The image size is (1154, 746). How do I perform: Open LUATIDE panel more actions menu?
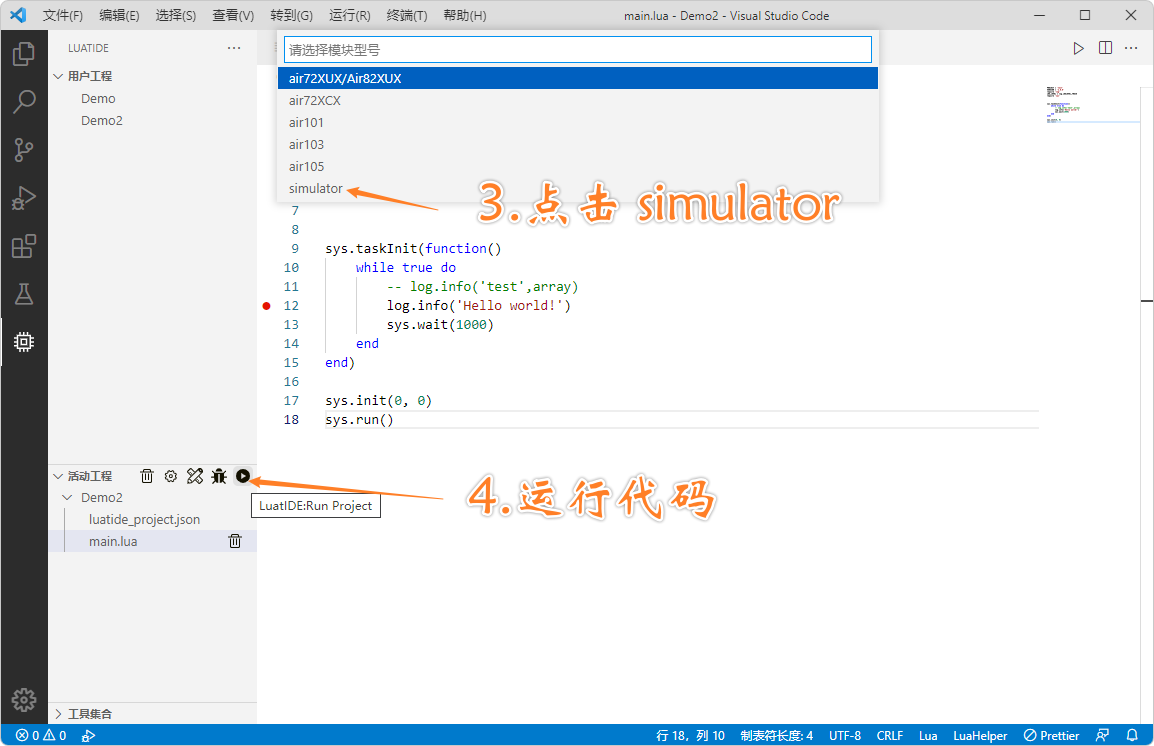(x=234, y=48)
